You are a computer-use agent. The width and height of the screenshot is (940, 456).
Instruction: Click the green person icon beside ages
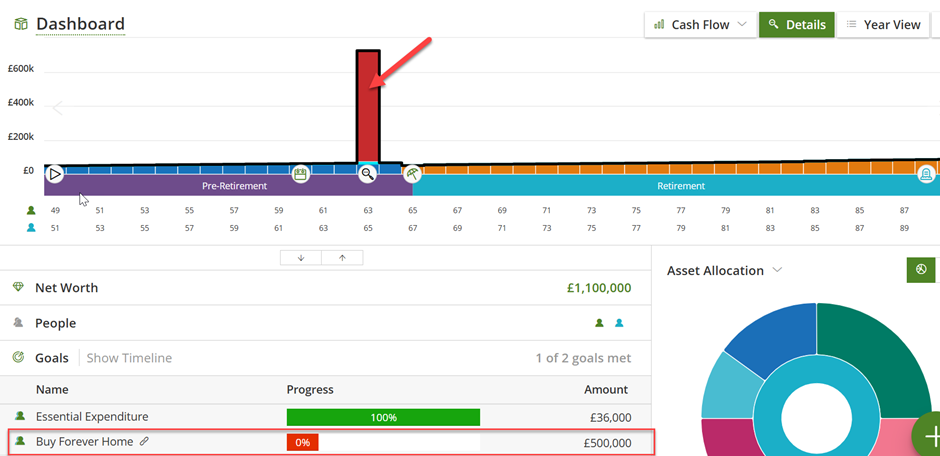point(31,210)
